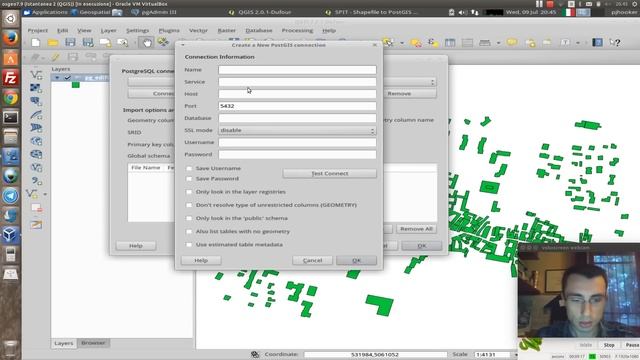Click the Add SpatiaLite Layer feather icon
The width and height of the screenshot is (640, 360).
(36, 115)
